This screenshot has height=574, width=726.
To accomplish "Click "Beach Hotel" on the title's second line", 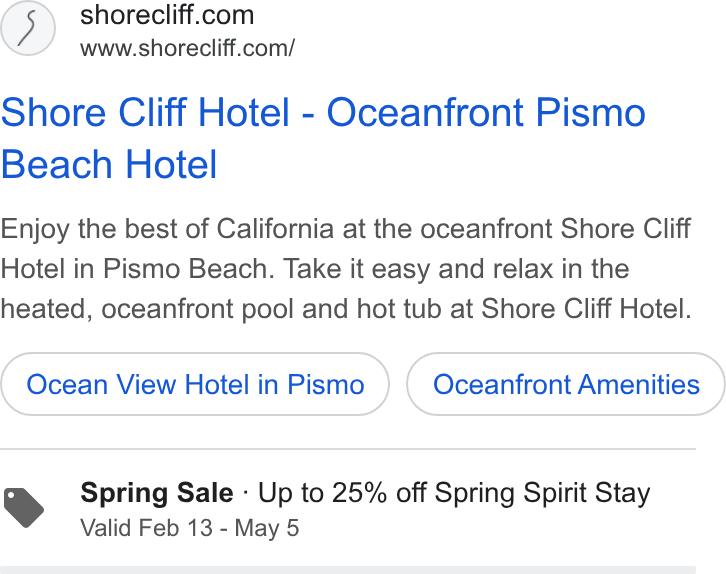I will coord(109,164).
